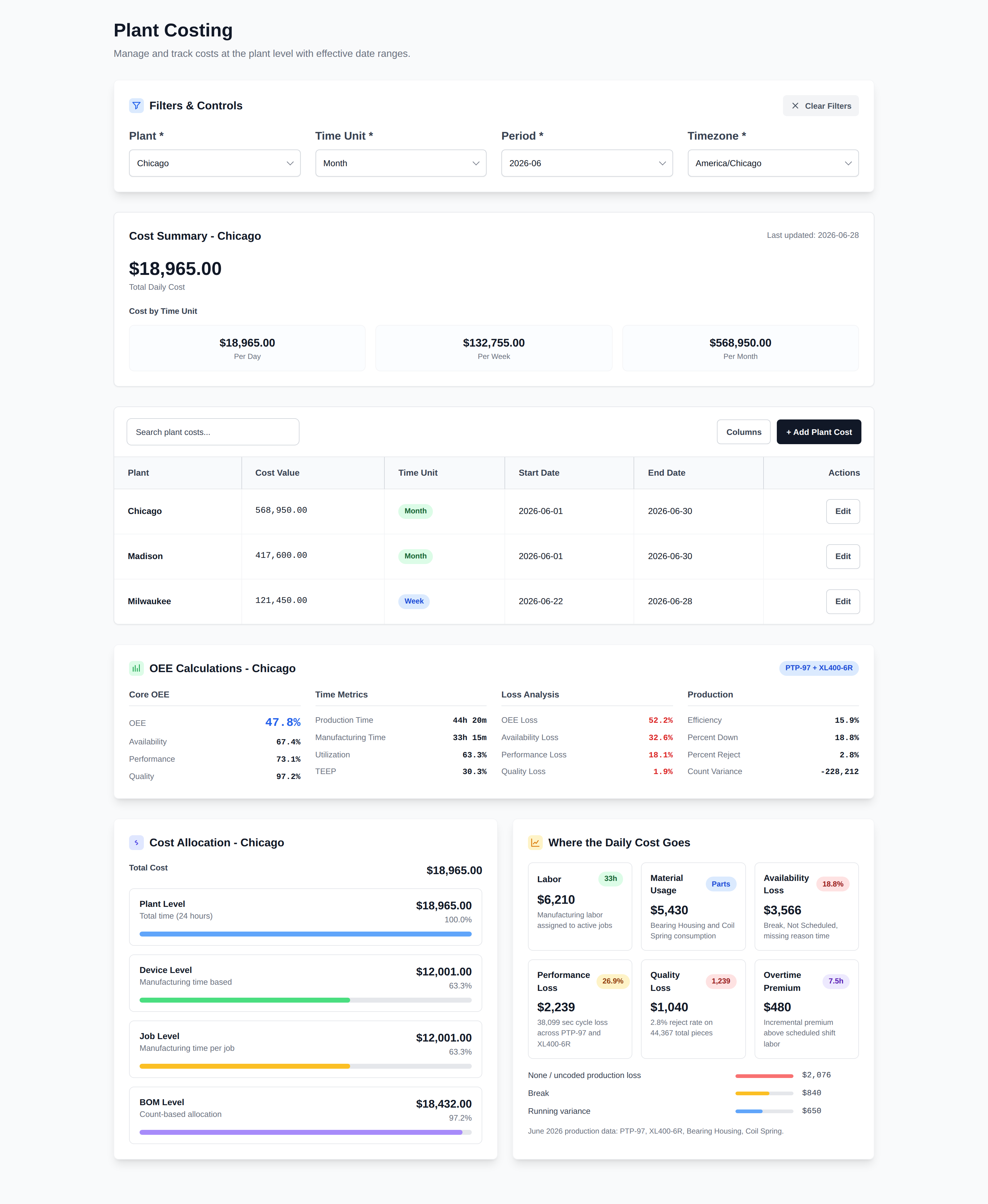This screenshot has height=1204, width=988.
Task: Click the $18,432.00 BOM Level amount
Action: click(443, 1104)
